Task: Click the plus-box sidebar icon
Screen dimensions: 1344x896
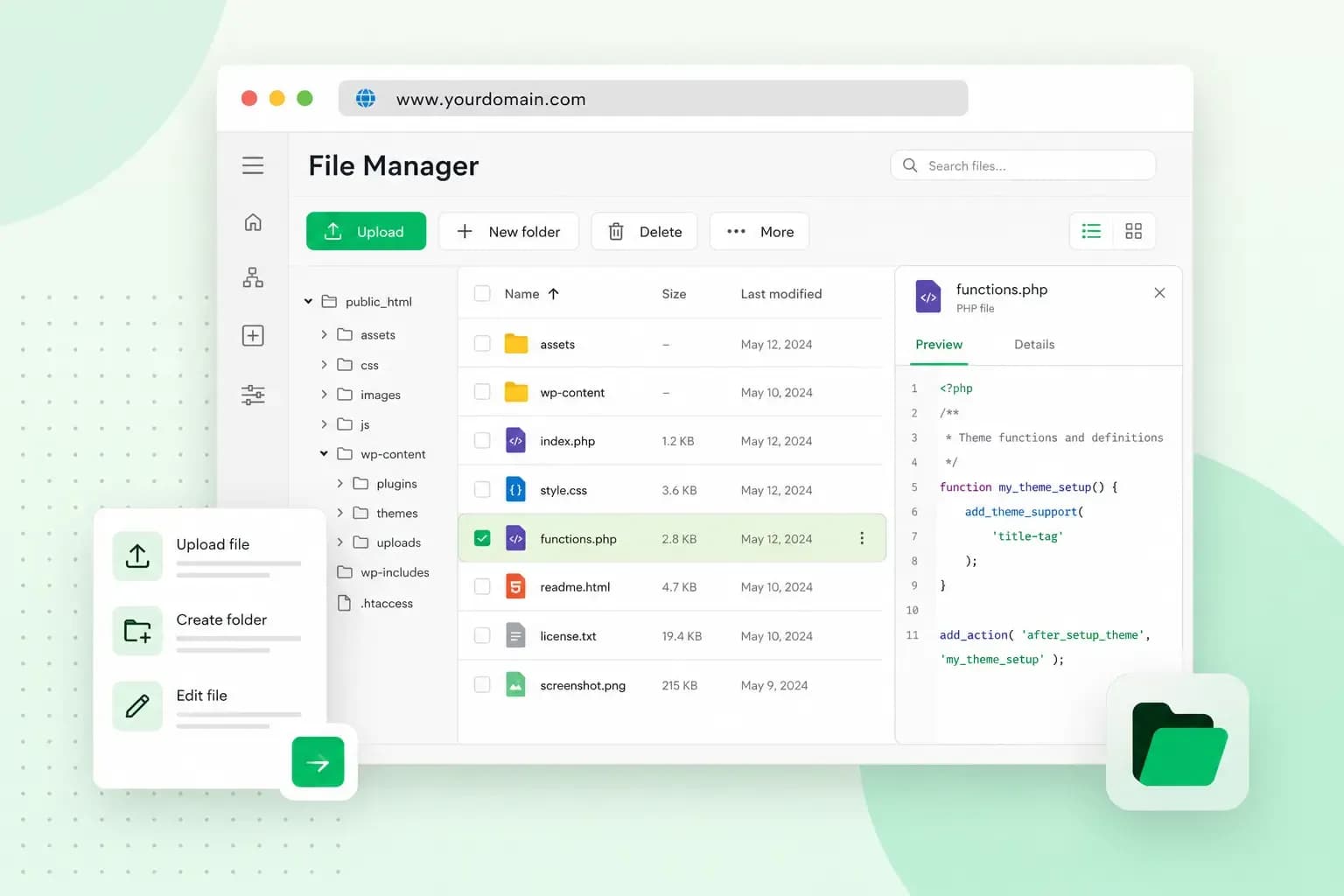Action: (x=253, y=336)
